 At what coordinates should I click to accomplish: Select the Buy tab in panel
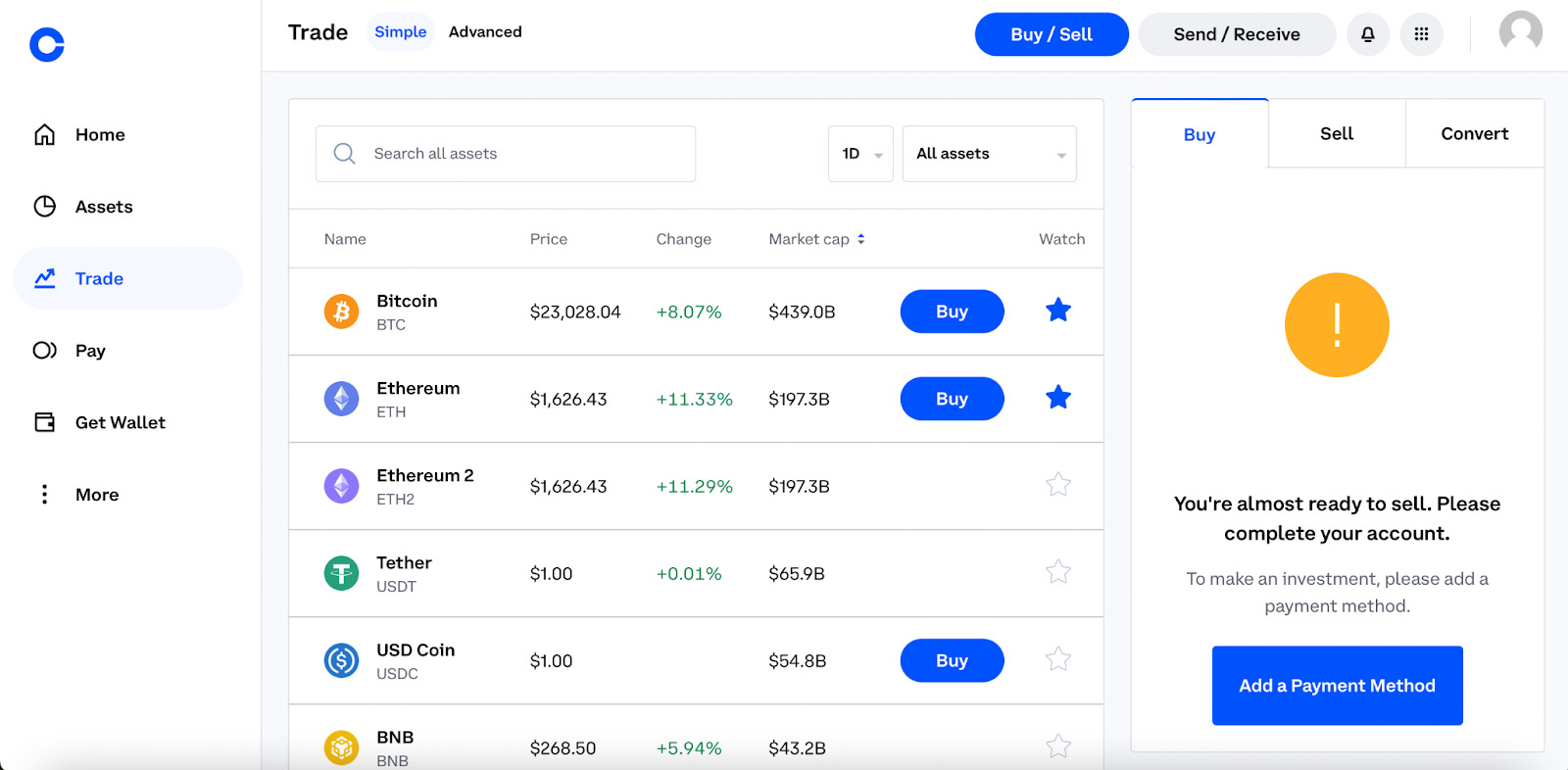click(x=1200, y=134)
